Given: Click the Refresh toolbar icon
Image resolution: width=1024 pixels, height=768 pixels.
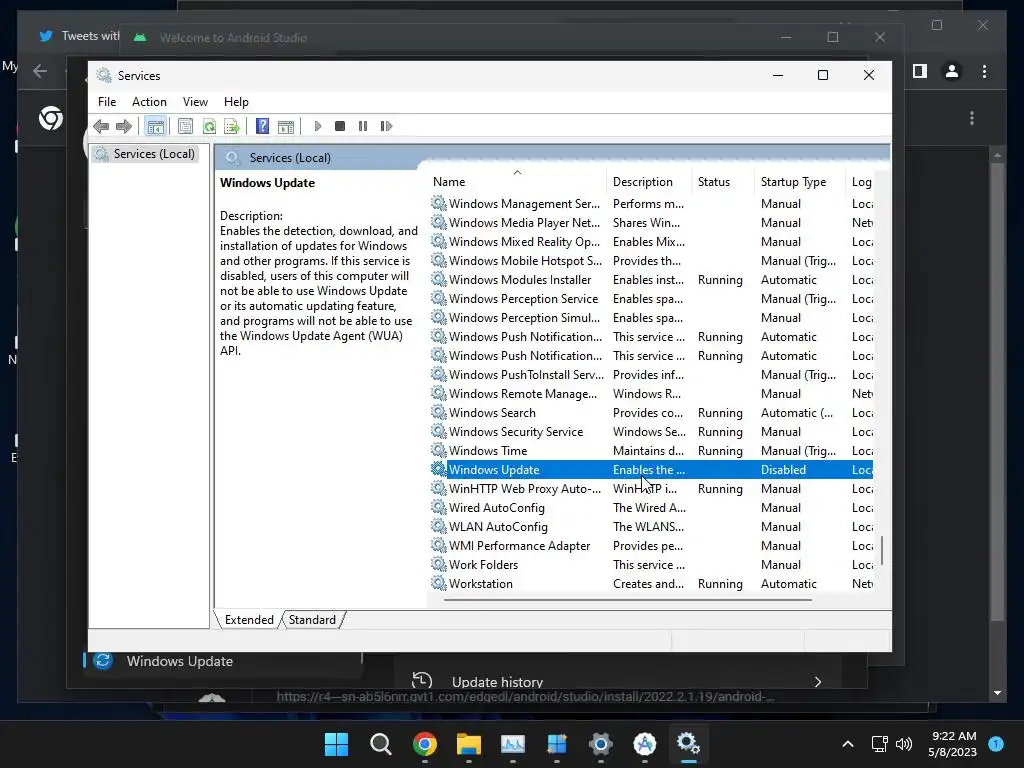Looking at the screenshot, I should [x=209, y=126].
